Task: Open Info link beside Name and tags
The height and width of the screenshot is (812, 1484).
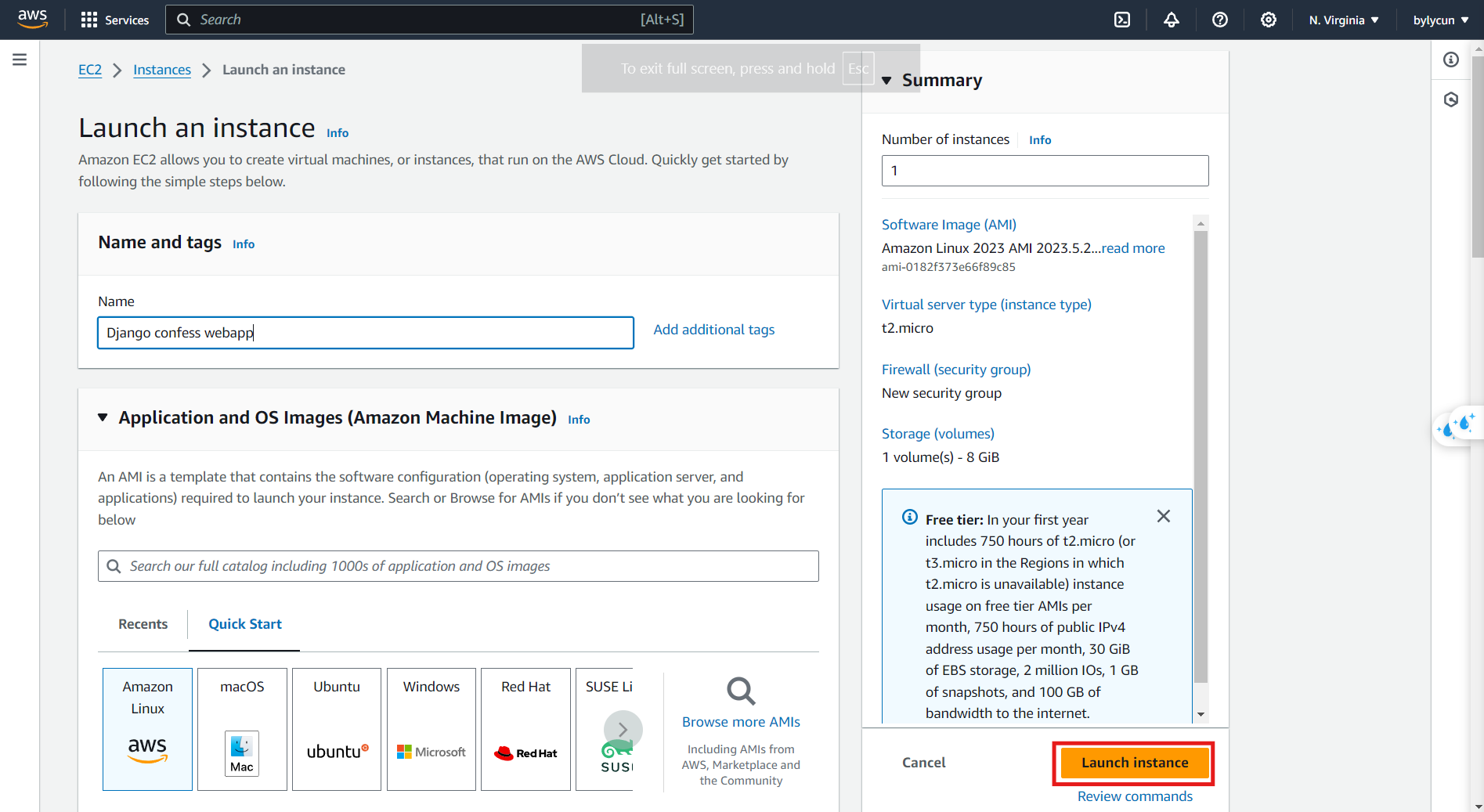Action: [244, 244]
